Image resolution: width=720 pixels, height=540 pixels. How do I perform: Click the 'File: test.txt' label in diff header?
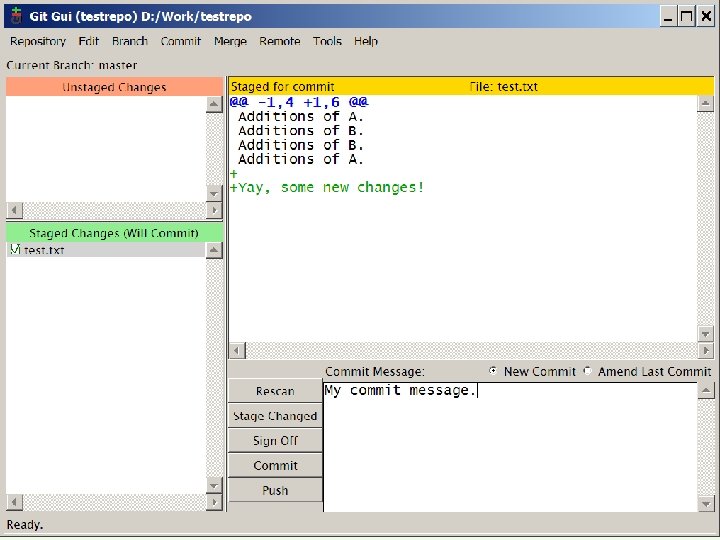pyautogui.click(x=503, y=86)
